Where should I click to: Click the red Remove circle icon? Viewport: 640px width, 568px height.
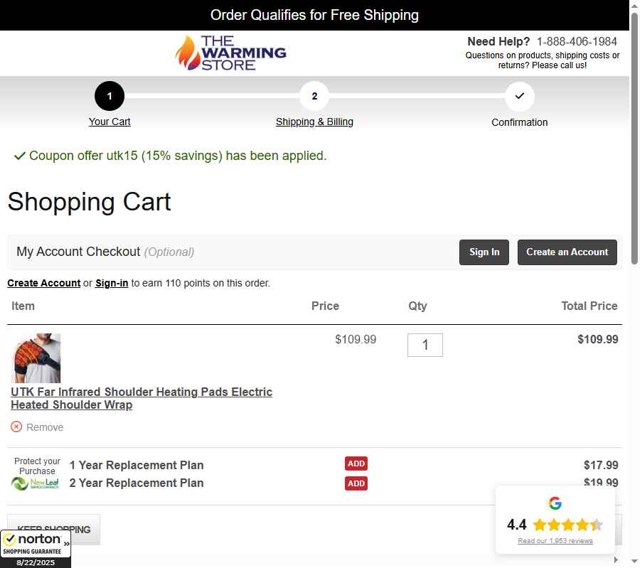point(16,427)
